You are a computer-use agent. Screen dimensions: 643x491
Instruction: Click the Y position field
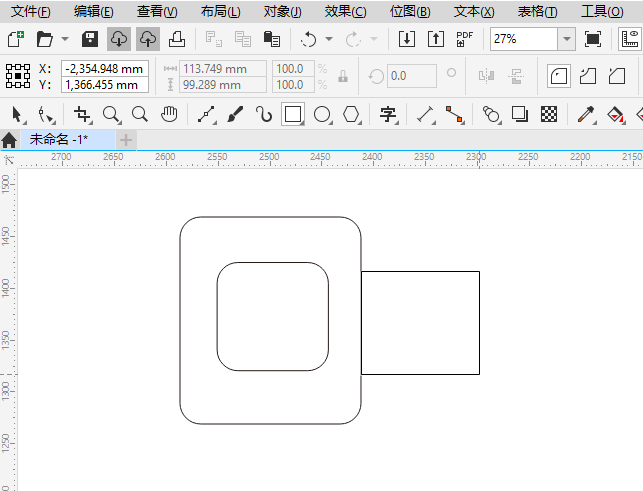click(x=105, y=85)
